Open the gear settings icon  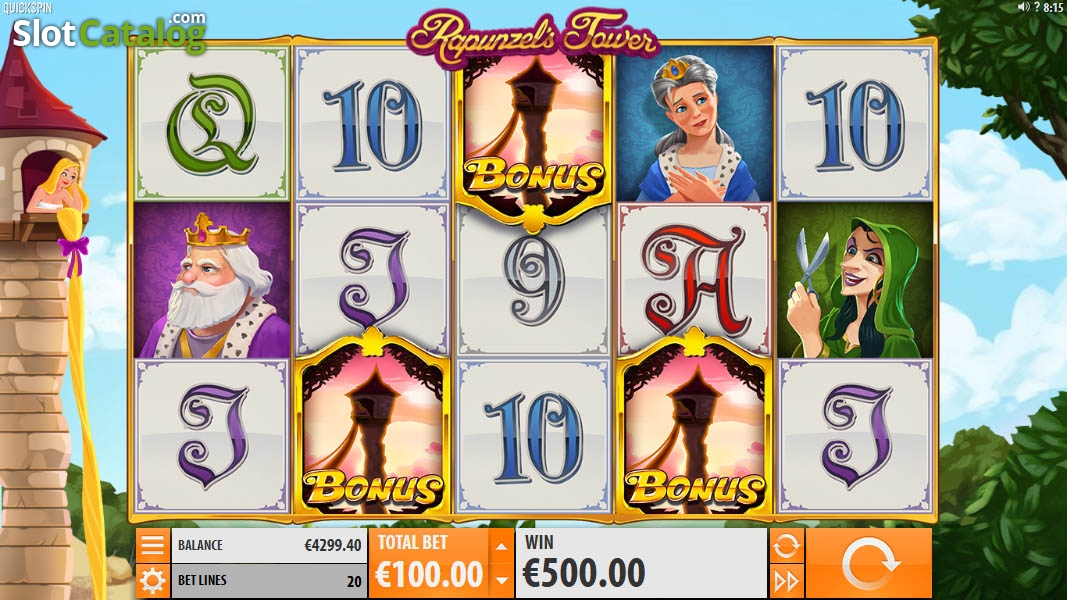pos(152,581)
